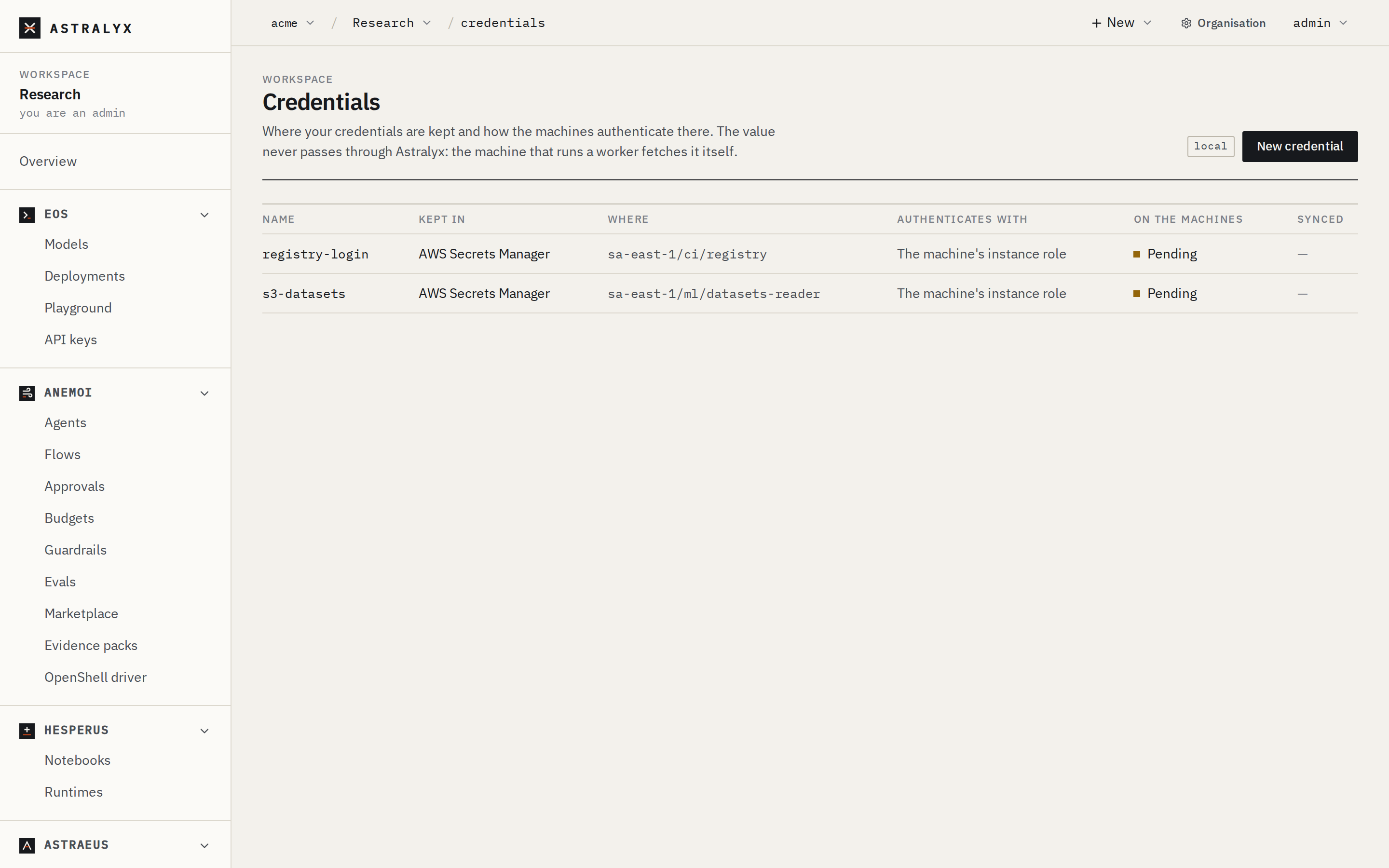Navigate to Flows
The image size is (1389, 868).
tap(63, 455)
